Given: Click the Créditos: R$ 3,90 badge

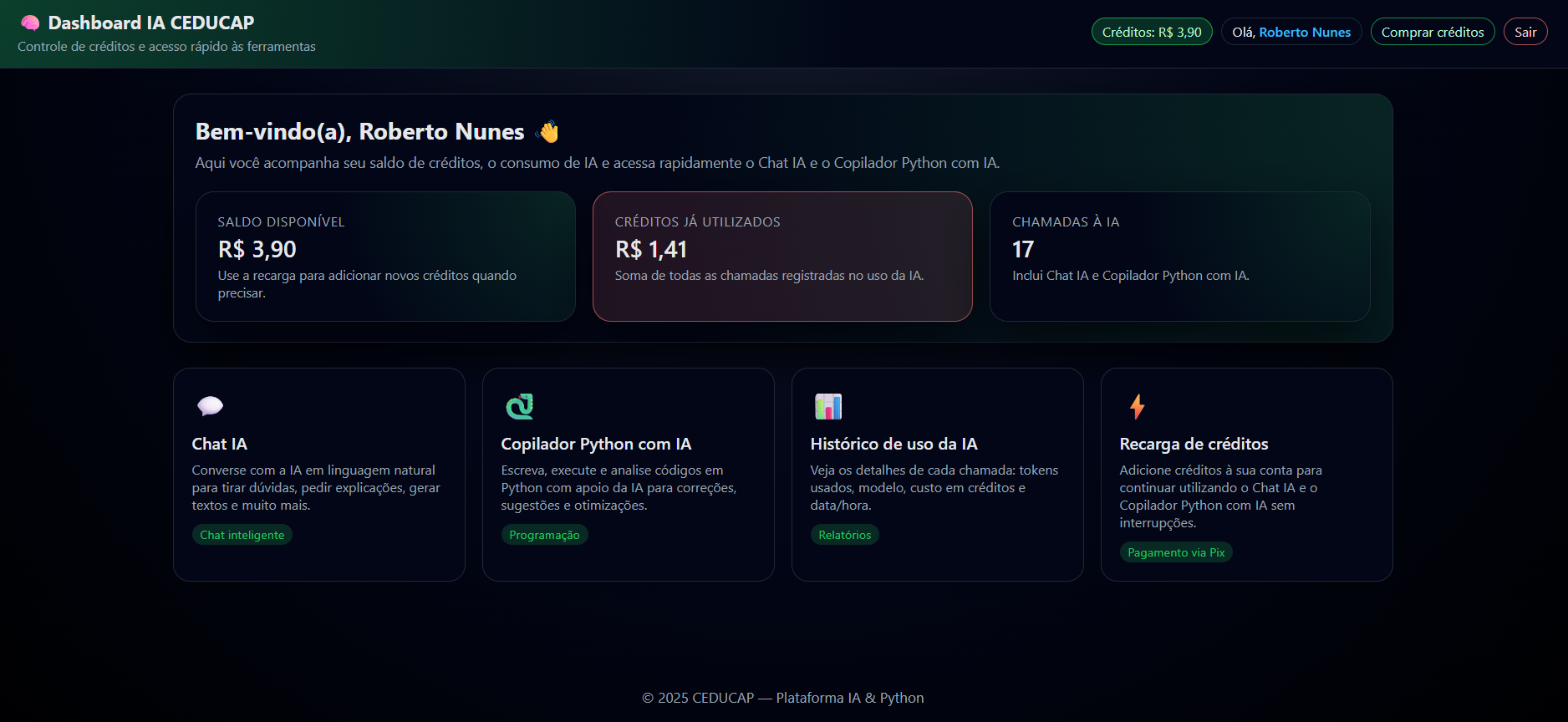Looking at the screenshot, I should [x=1152, y=32].
